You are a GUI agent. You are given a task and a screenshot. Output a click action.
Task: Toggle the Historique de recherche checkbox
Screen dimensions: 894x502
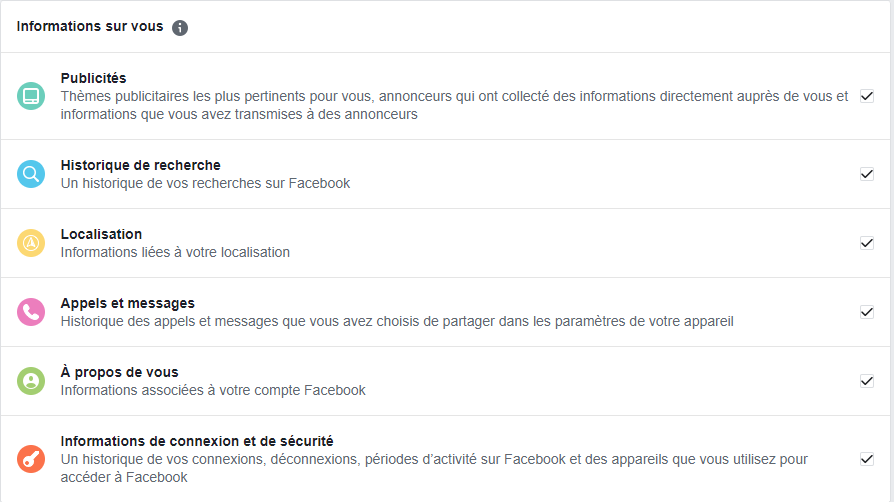point(867,174)
